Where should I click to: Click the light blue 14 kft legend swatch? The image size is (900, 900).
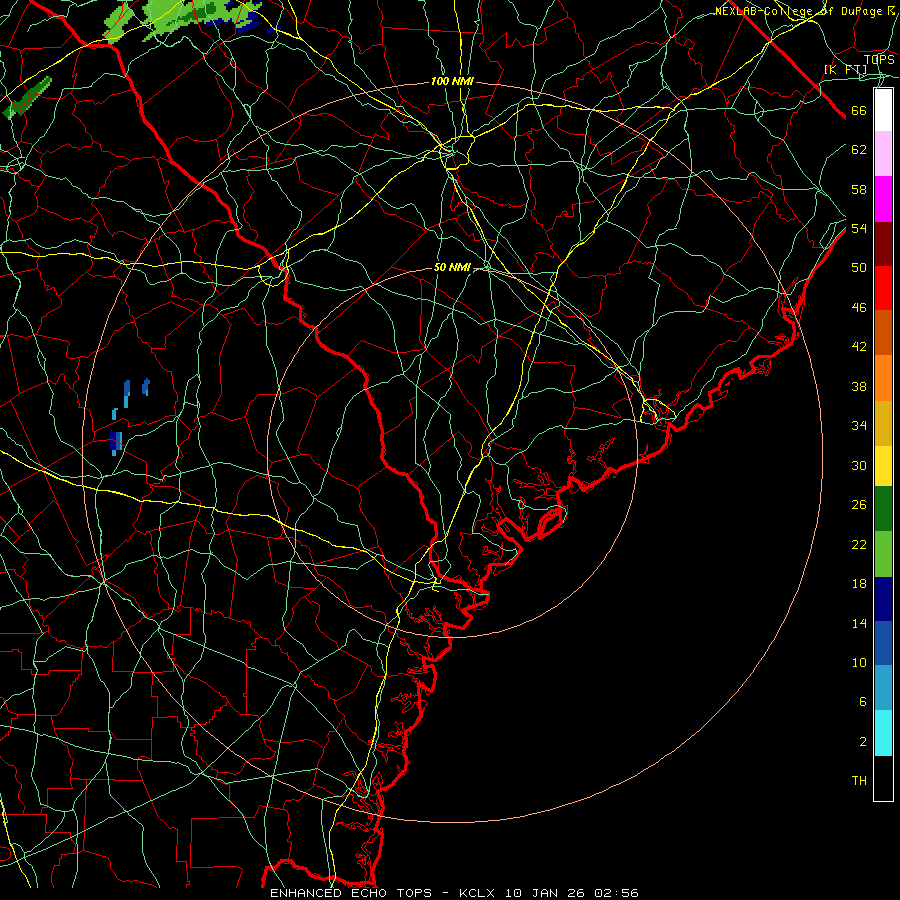tap(883, 687)
